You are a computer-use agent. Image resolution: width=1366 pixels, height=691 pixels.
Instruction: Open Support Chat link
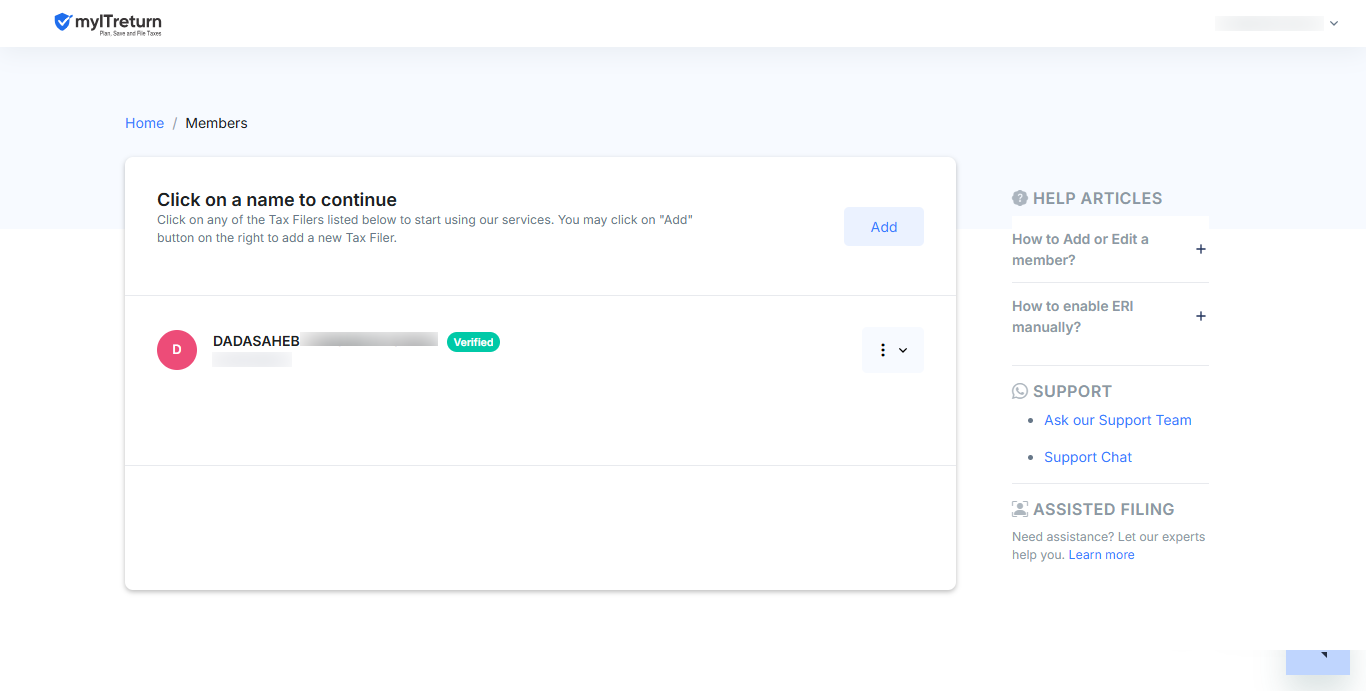click(1088, 457)
